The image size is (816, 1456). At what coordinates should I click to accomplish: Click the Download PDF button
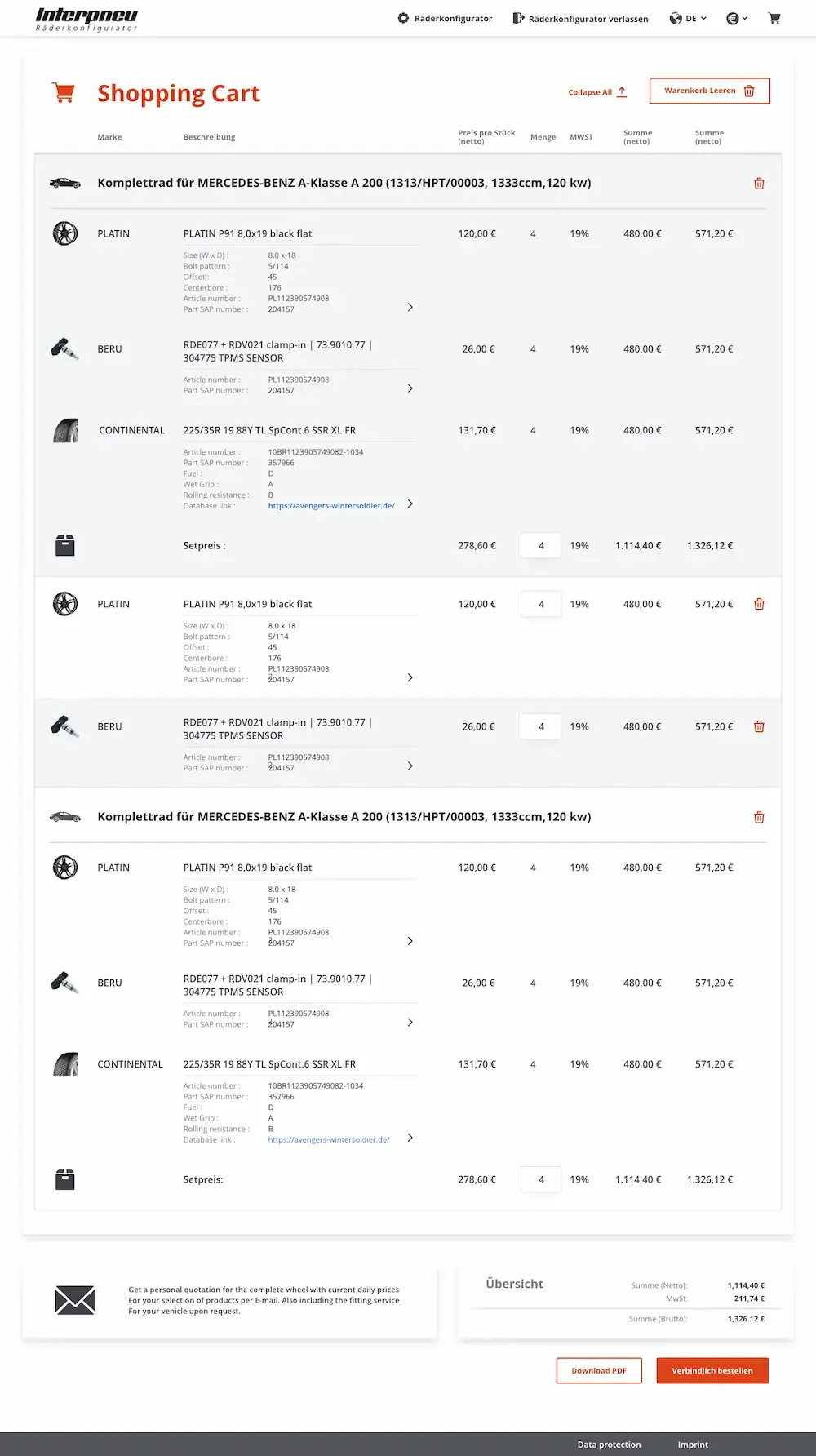click(599, 1370)
